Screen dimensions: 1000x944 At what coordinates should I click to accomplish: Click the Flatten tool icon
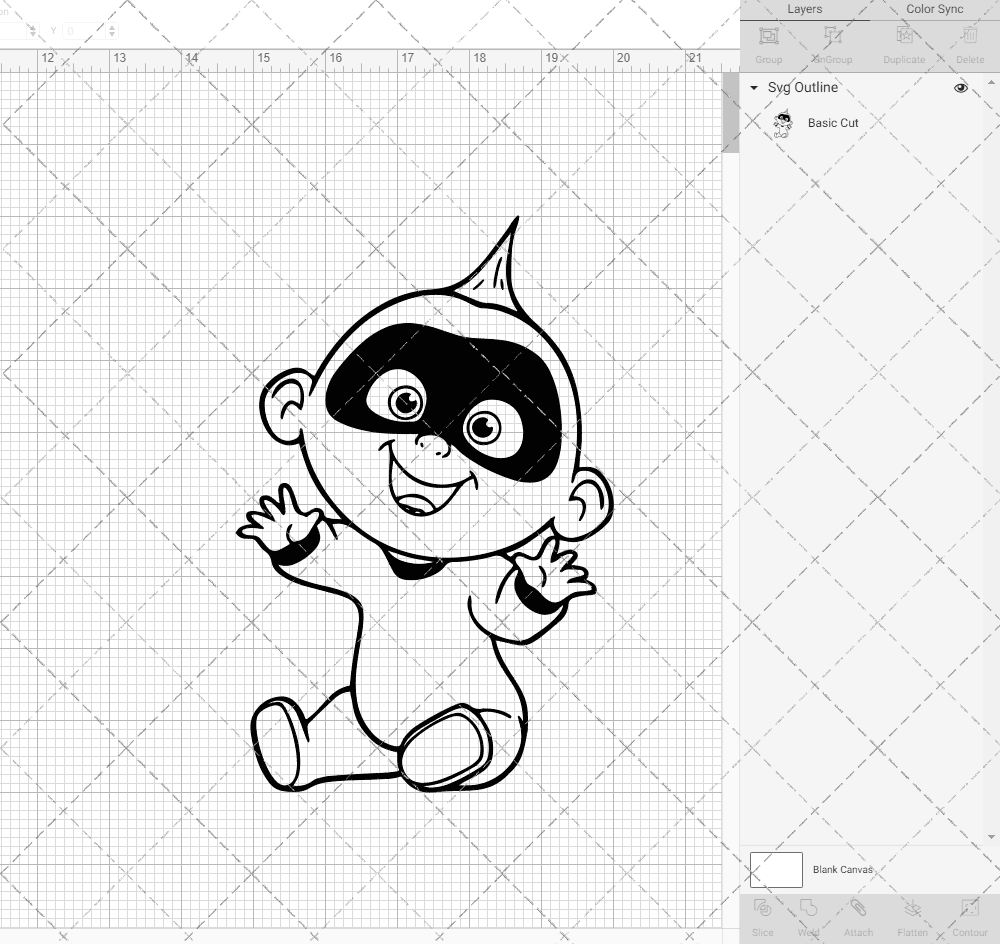912,908
